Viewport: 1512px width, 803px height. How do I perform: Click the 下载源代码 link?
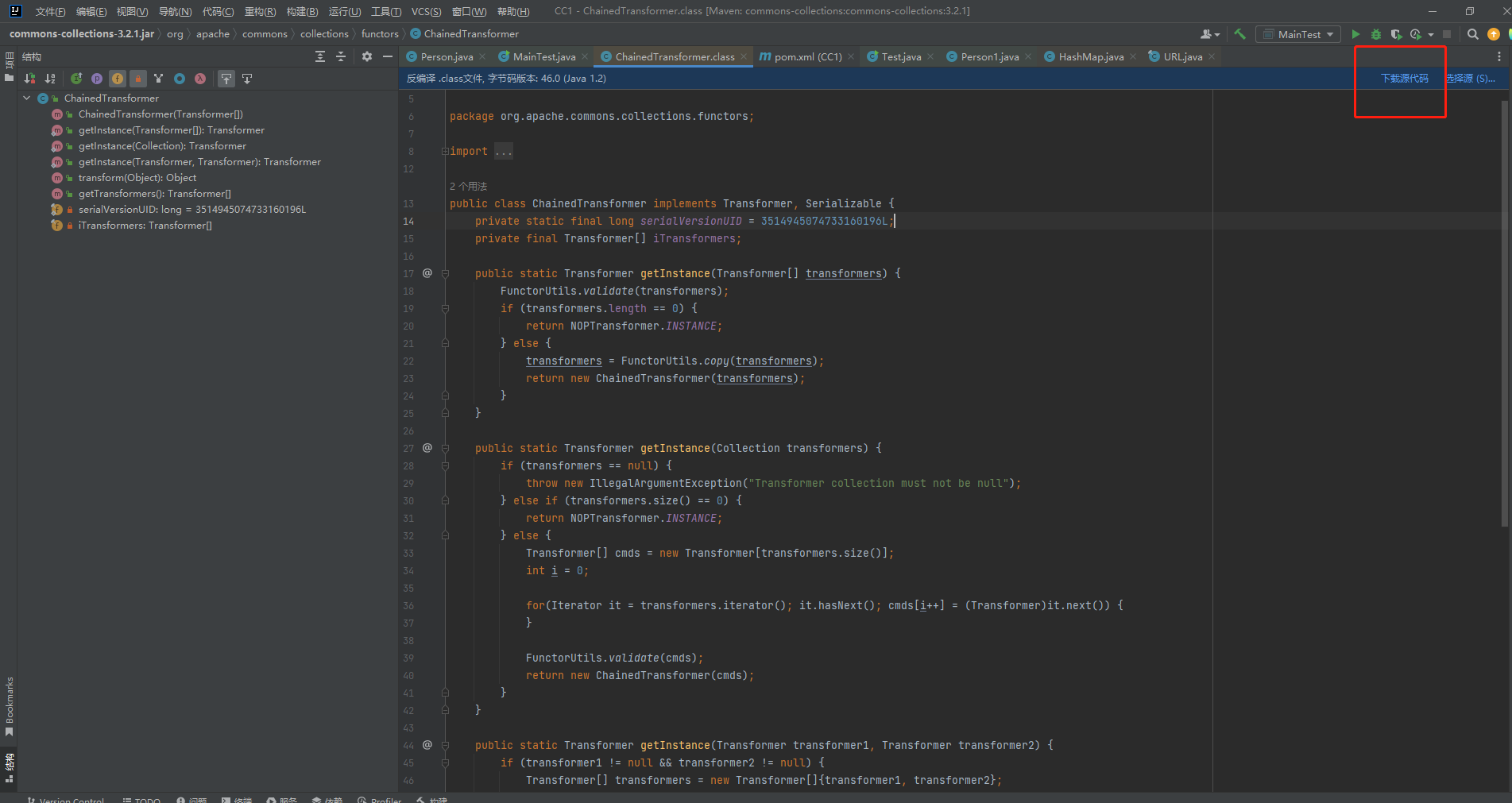click(x=1404, y=79)
